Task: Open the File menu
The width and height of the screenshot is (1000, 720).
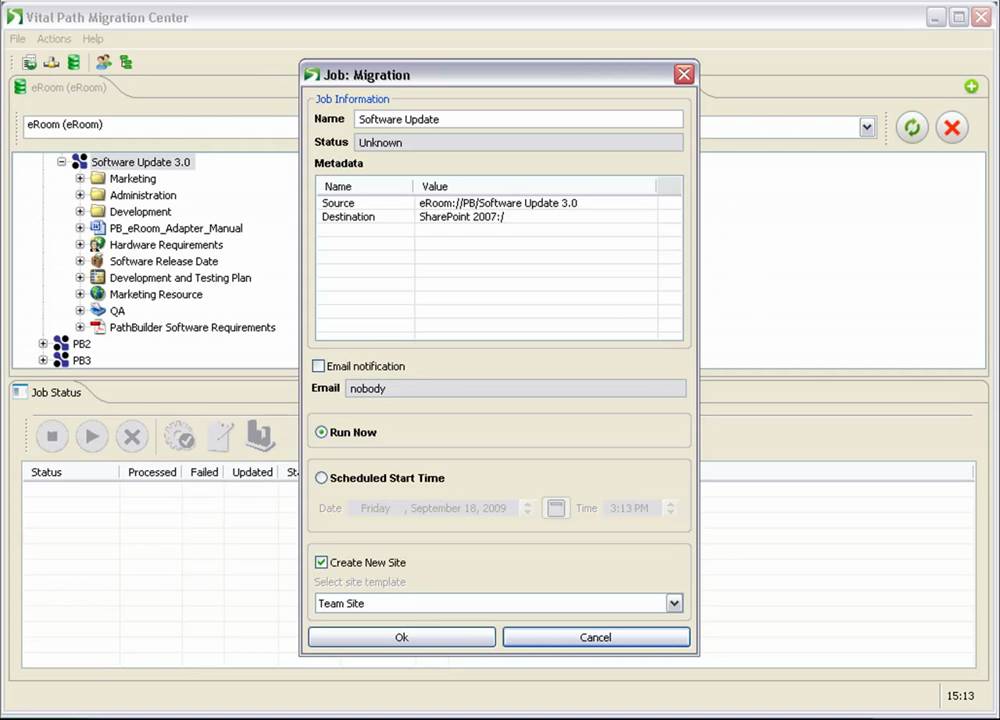Action: coord(17,39)
